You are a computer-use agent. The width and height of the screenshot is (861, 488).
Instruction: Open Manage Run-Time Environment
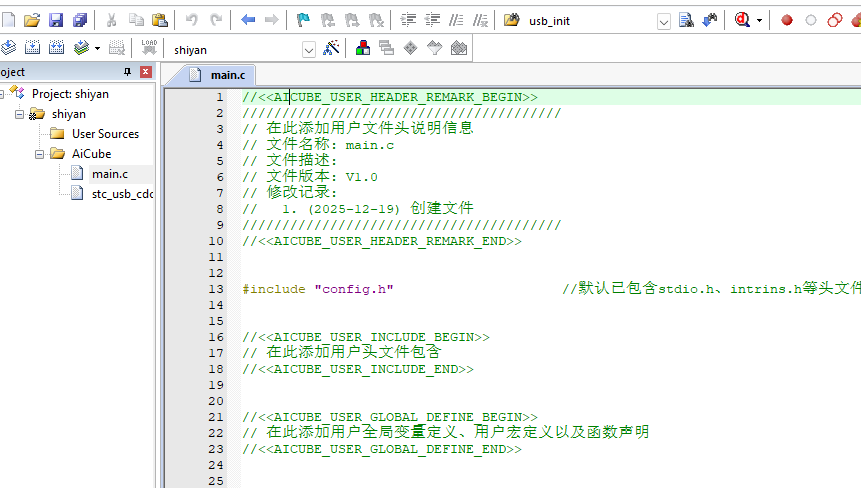411,48
